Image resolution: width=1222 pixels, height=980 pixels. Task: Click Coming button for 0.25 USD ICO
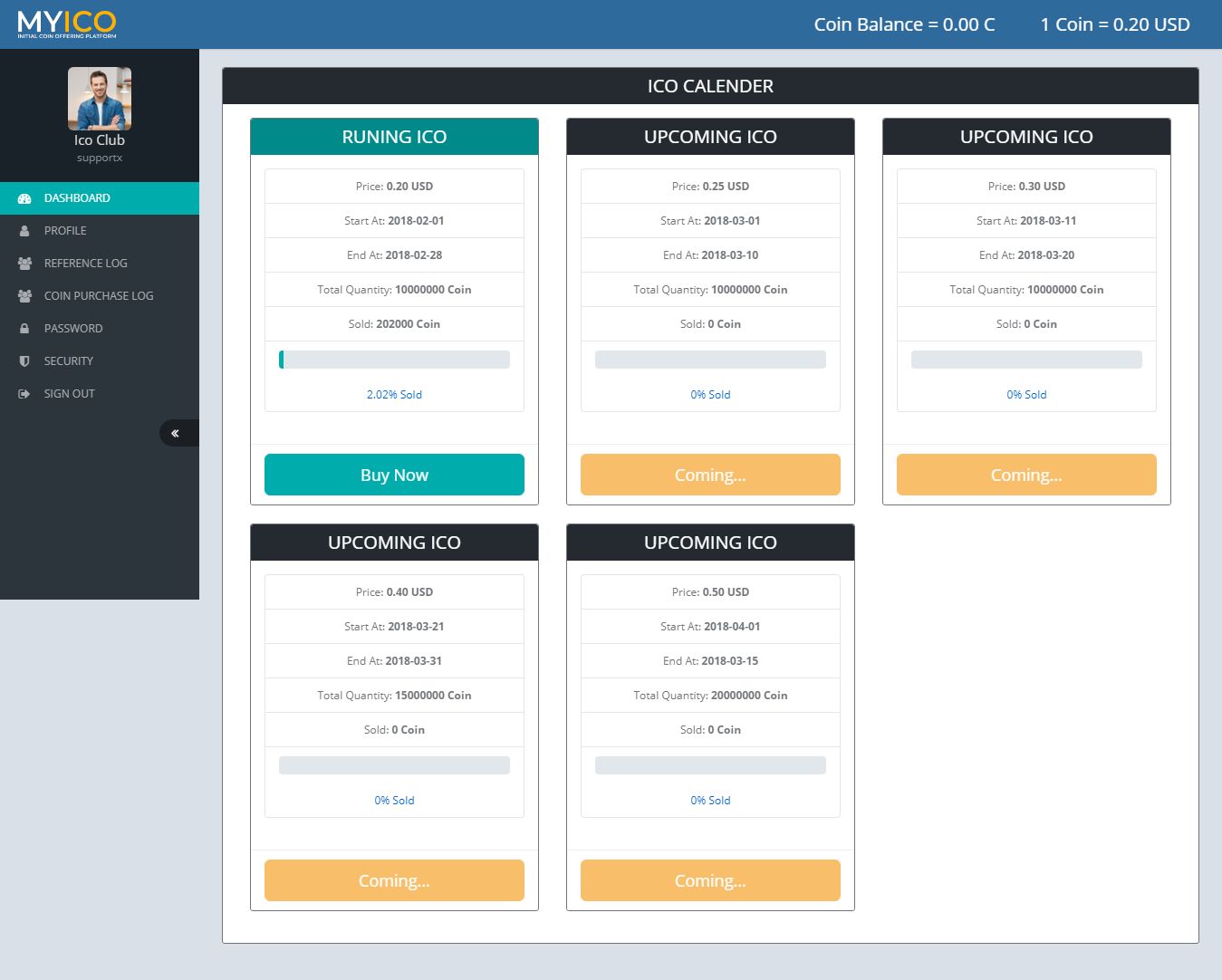(710, 475)
